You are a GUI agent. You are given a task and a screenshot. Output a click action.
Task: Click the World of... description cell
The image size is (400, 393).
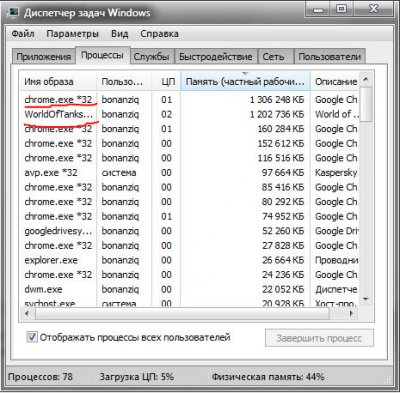[337, 114]
